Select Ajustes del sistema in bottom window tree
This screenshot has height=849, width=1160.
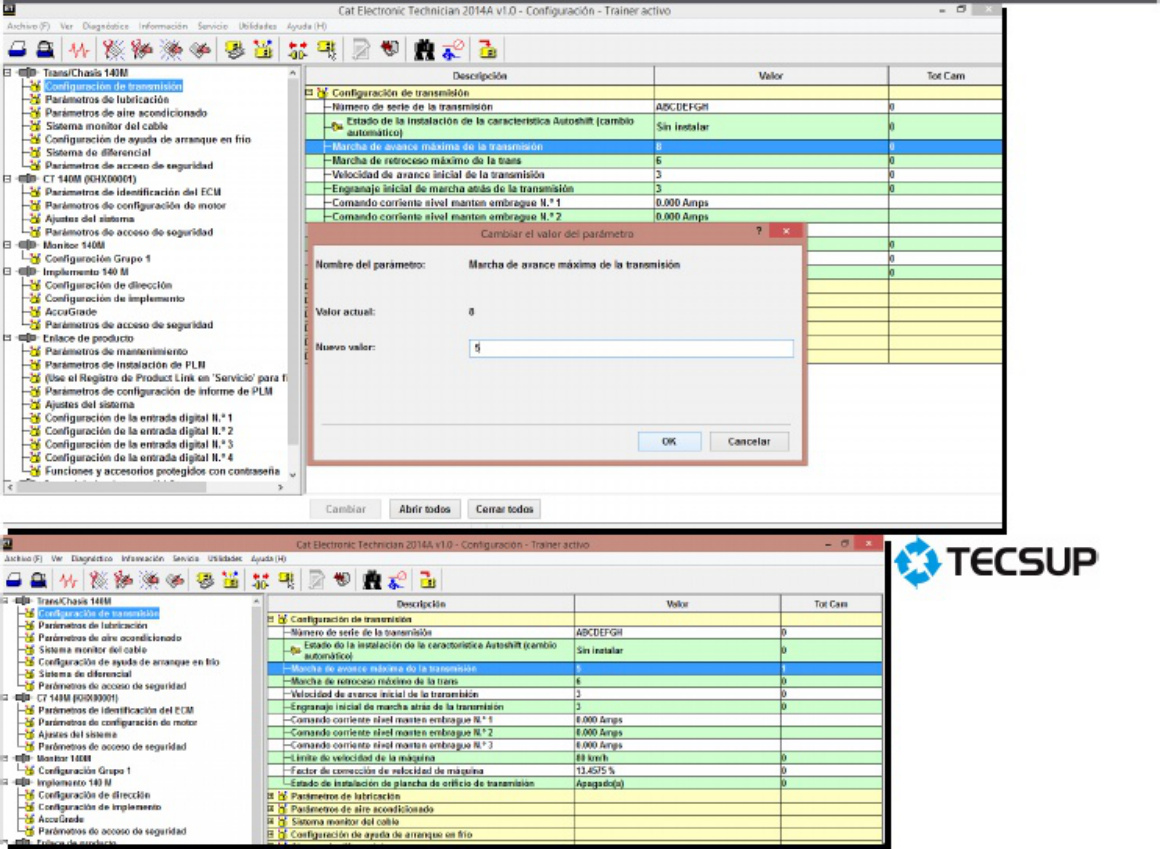[77, 734]
